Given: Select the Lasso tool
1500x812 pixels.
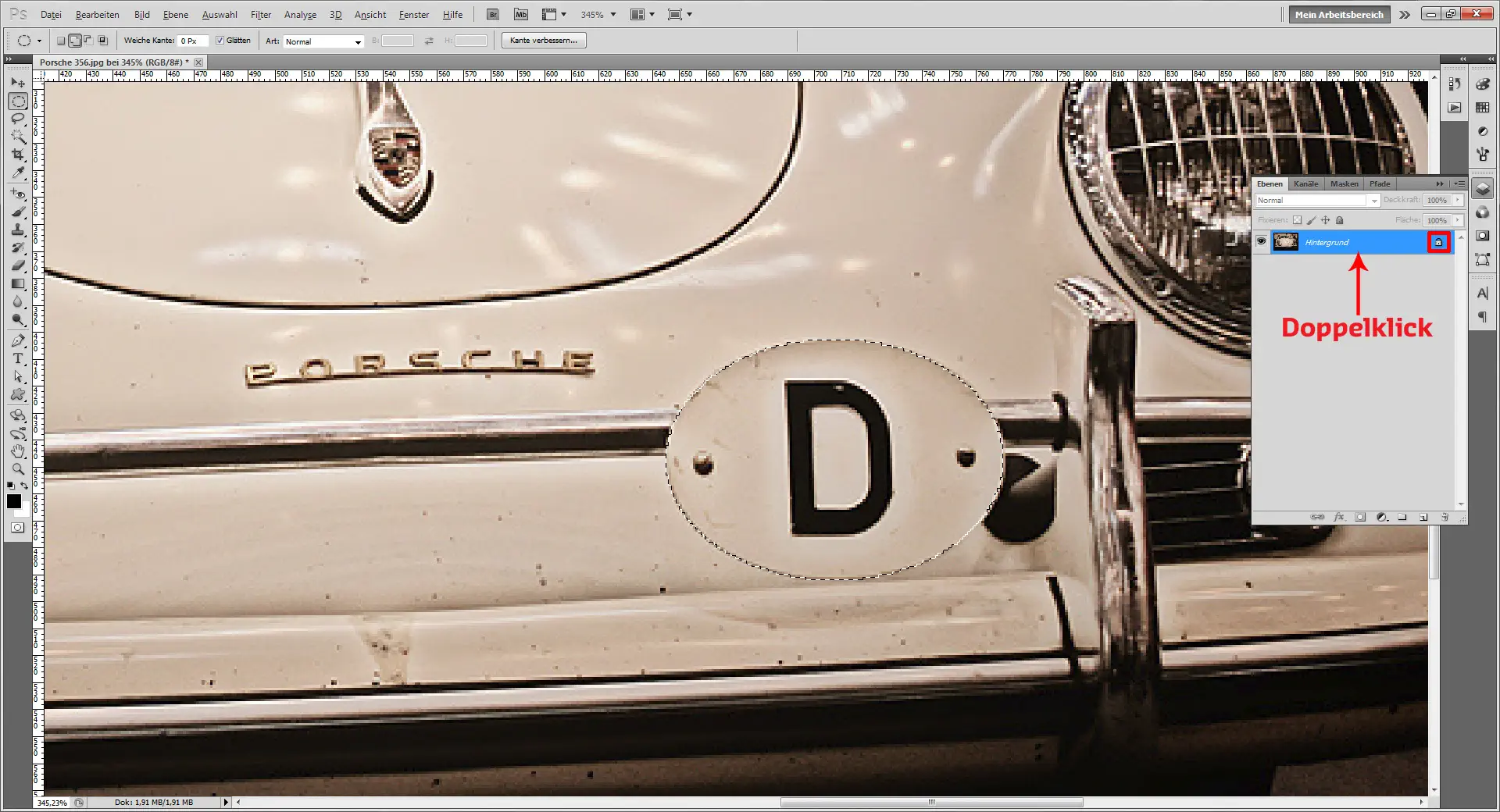Looking at the screenshot, I should (x=19, y=119).
